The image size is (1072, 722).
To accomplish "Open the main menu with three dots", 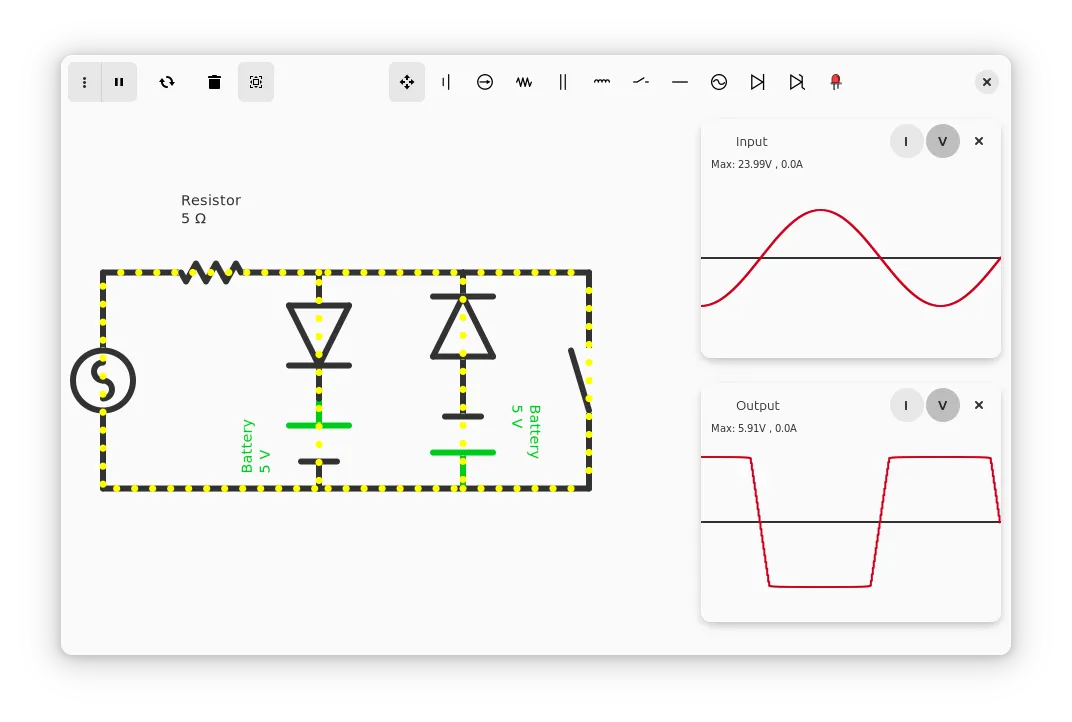I will click(85, 82).
